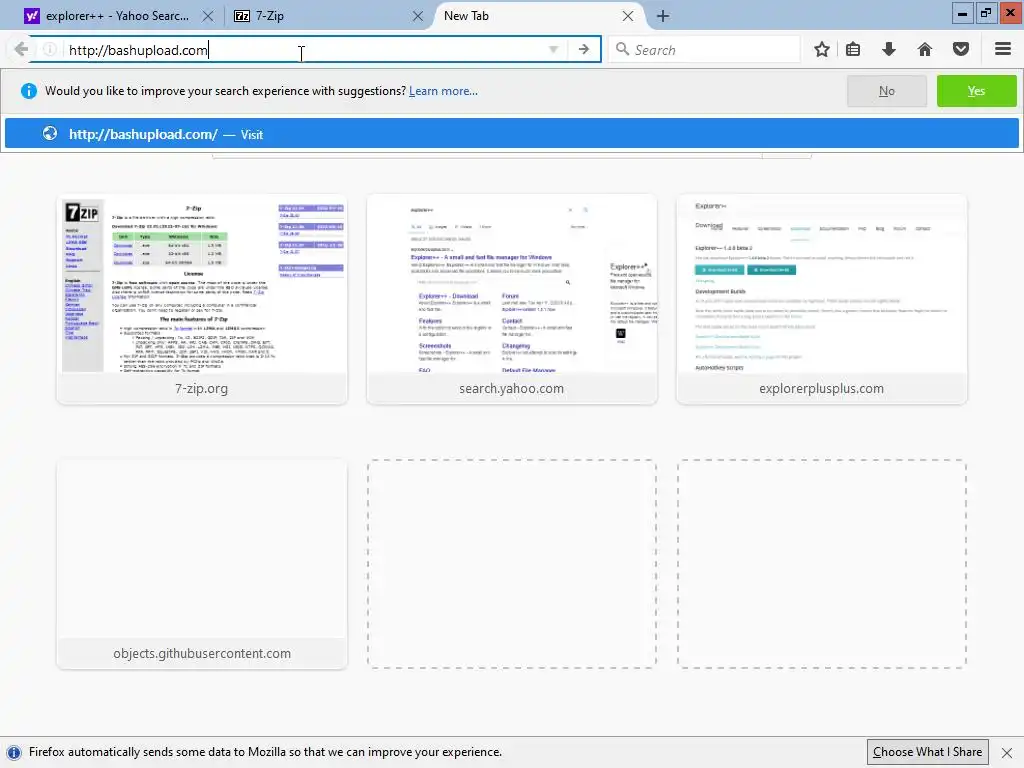Screen dimensions: 1024x768
Task: Close the 7-Zip tab
Action: [418, 16]
